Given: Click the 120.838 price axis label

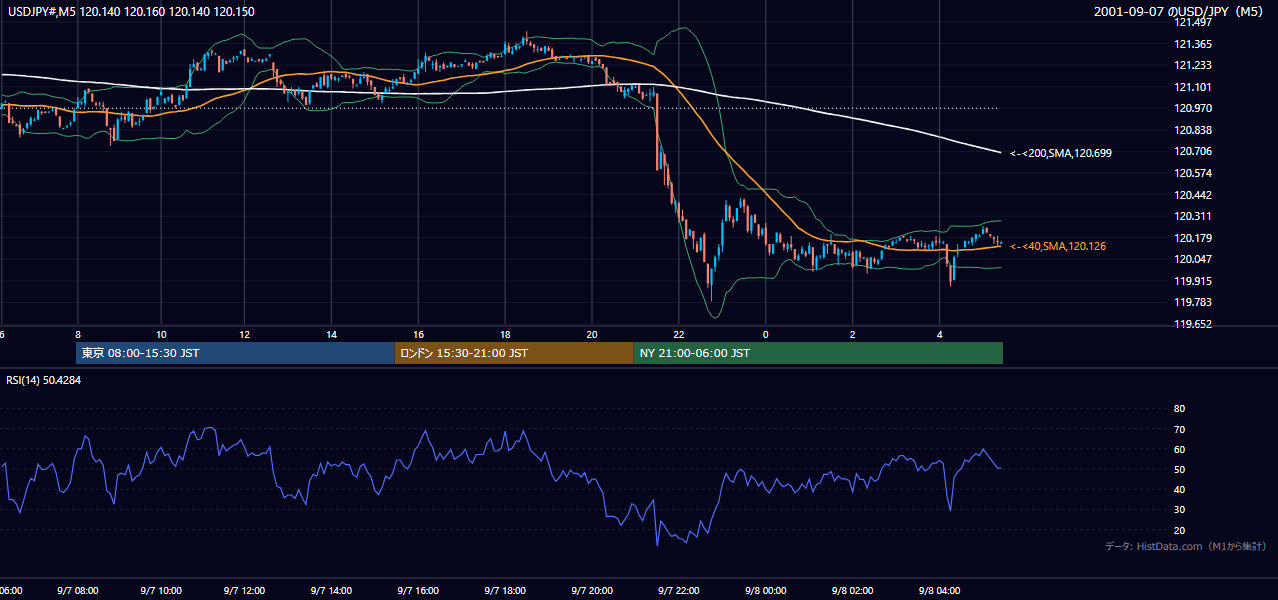Looking at the screenshot, I should [x=1191, y=130].
